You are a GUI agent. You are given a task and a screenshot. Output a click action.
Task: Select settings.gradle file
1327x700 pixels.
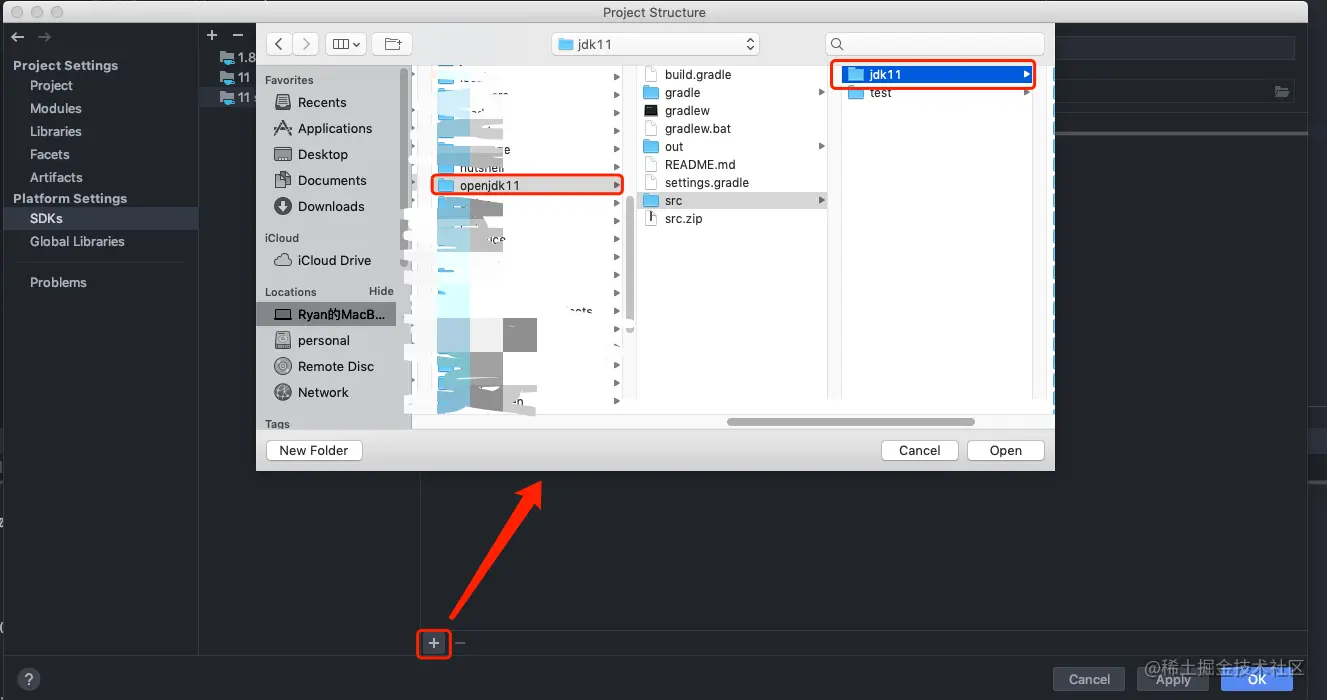(706, 182)
